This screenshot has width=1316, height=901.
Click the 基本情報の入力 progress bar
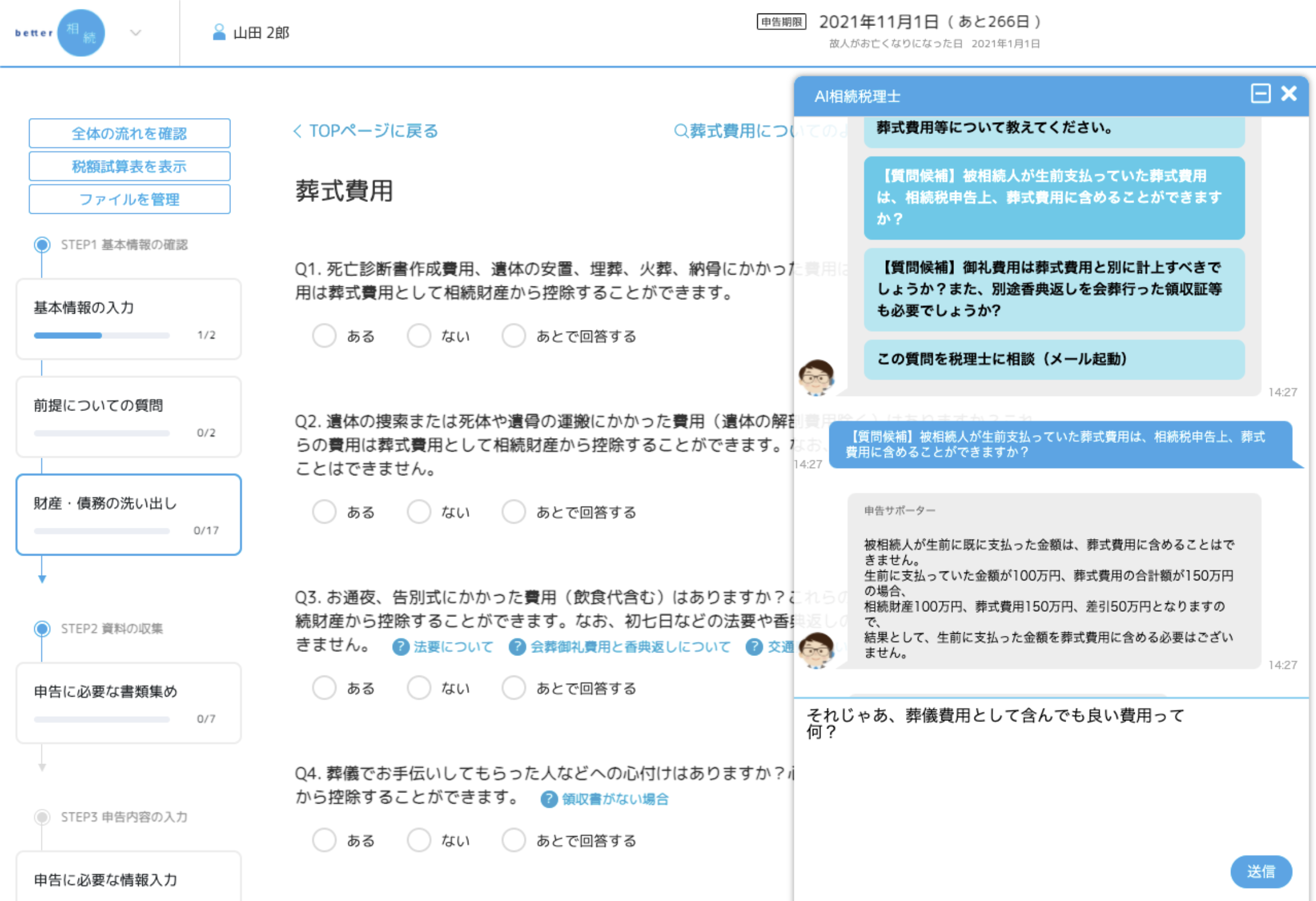click(x=102, y=335)
